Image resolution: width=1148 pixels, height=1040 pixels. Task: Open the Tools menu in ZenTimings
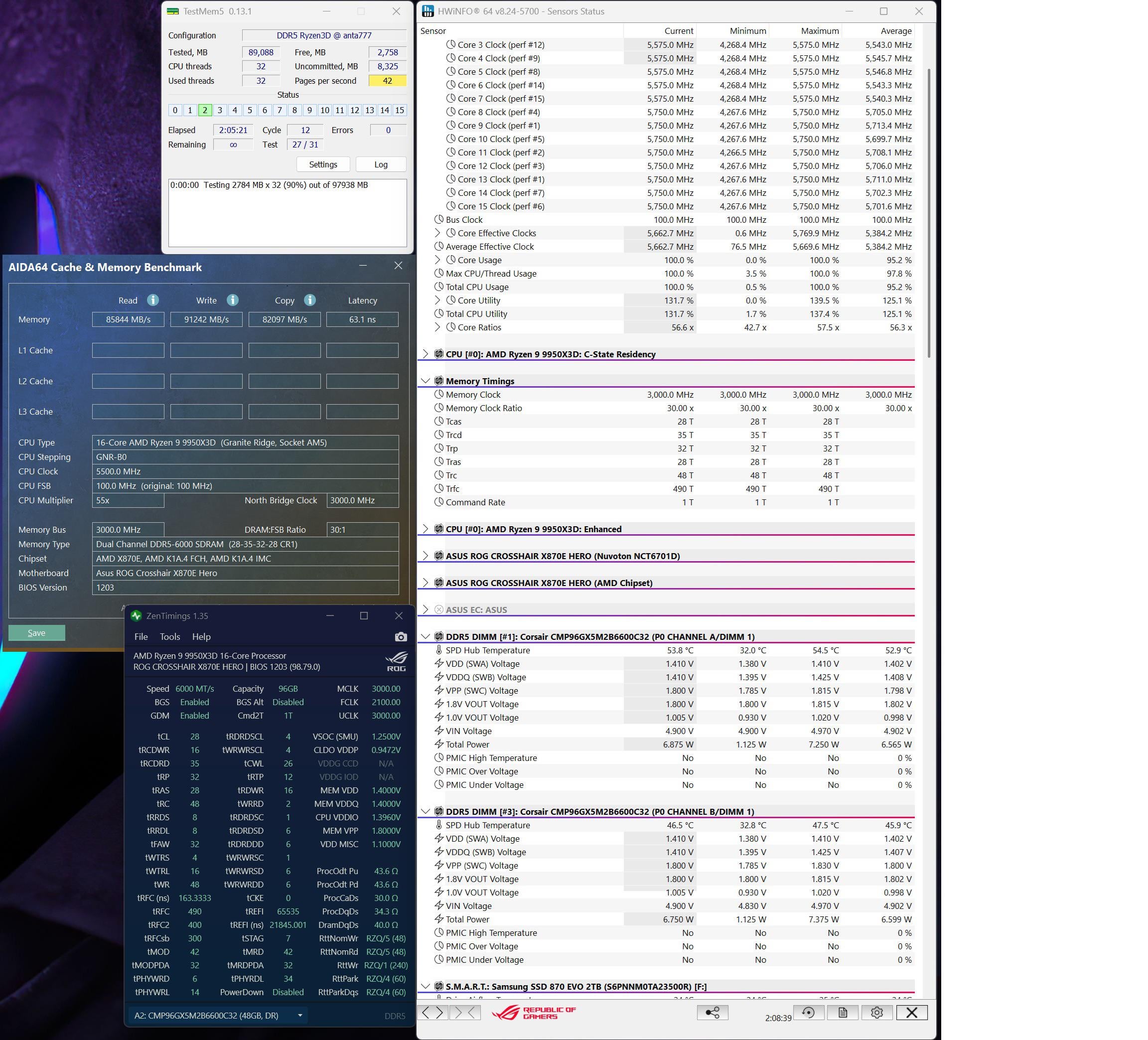170,637
